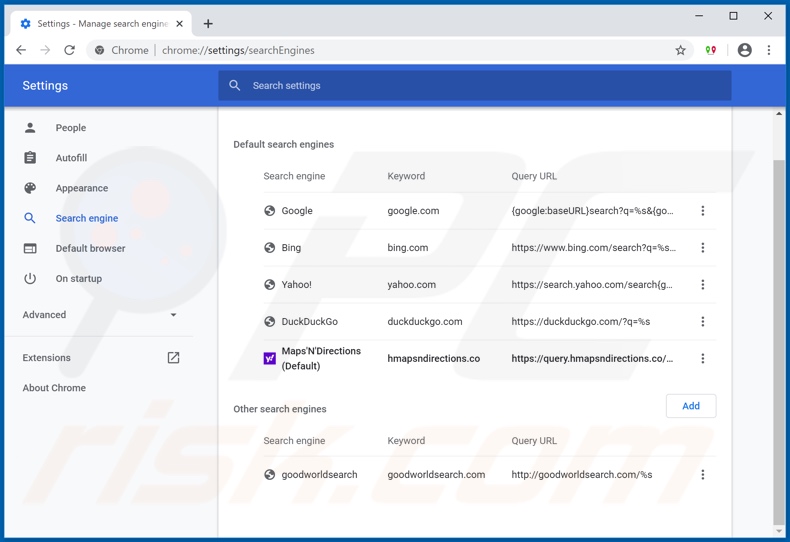This screenshot has height=542, width=790.
Task: Bookmark this page with the star icon
Action: (x=680, y=50)
